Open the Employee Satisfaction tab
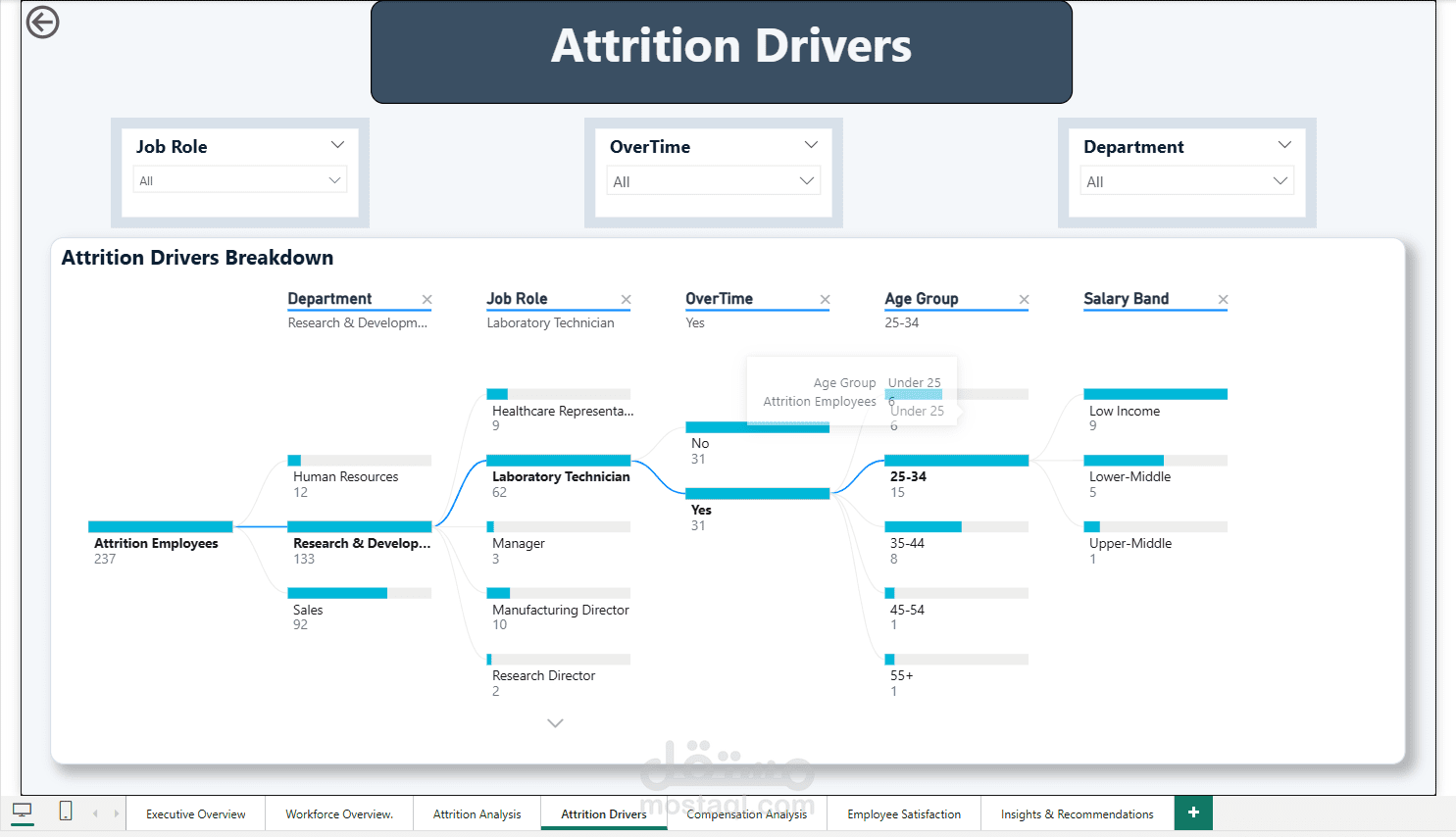The image size is (1456, 837). (x=904, y=813)
